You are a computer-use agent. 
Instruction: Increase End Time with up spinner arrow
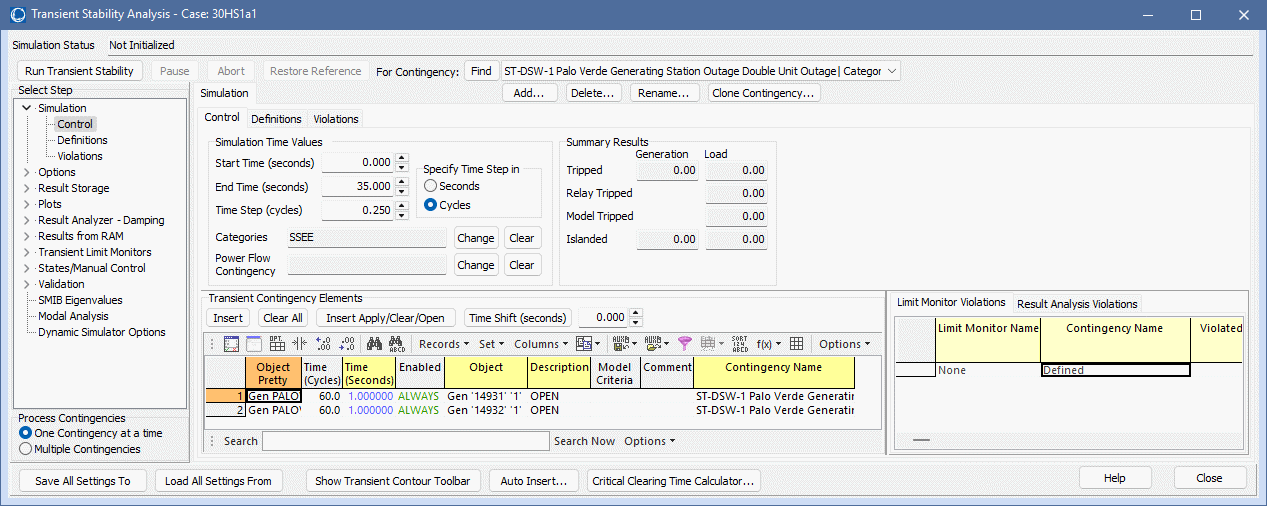point(402,182)
